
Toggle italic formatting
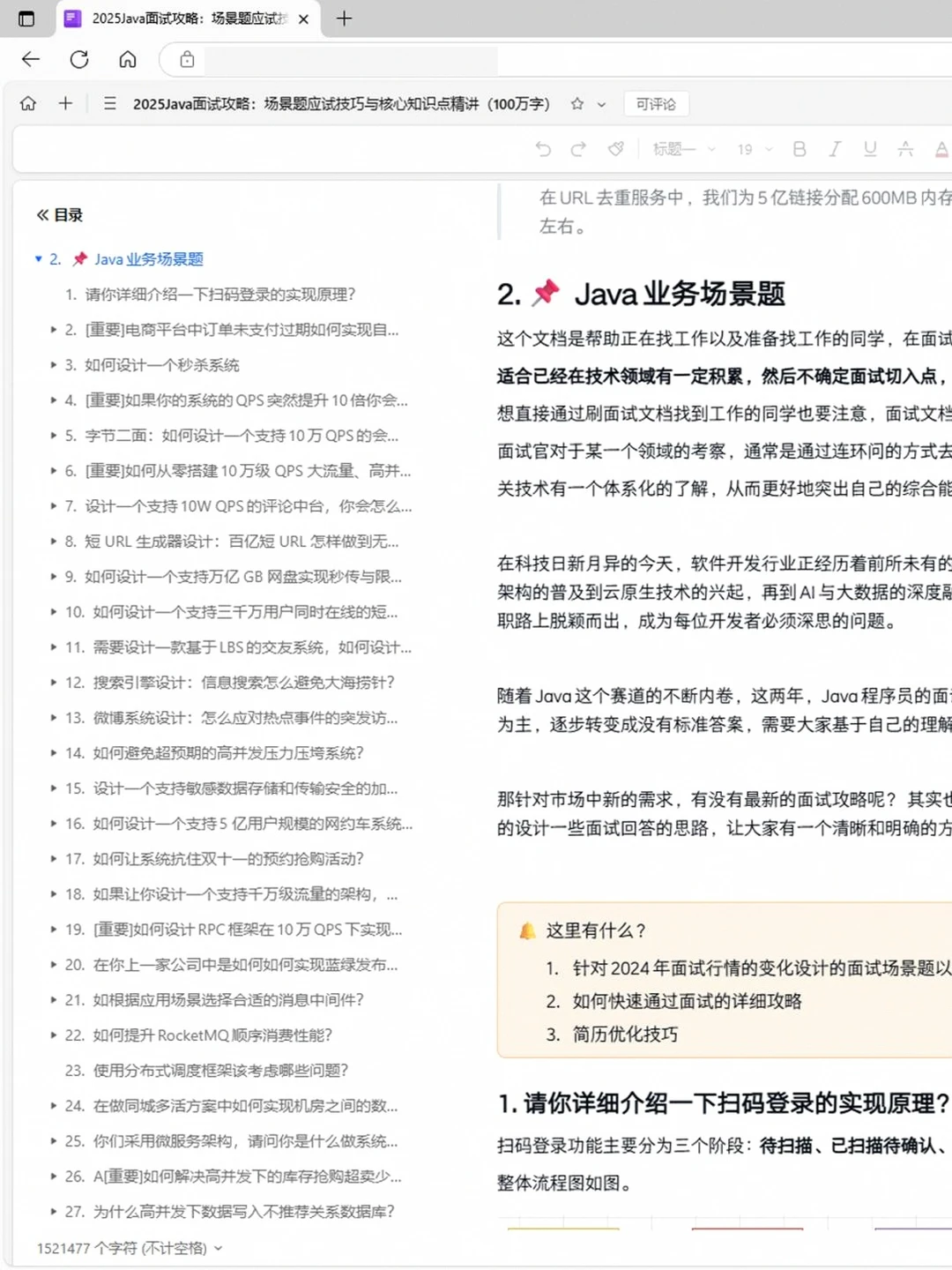(835, 149)
